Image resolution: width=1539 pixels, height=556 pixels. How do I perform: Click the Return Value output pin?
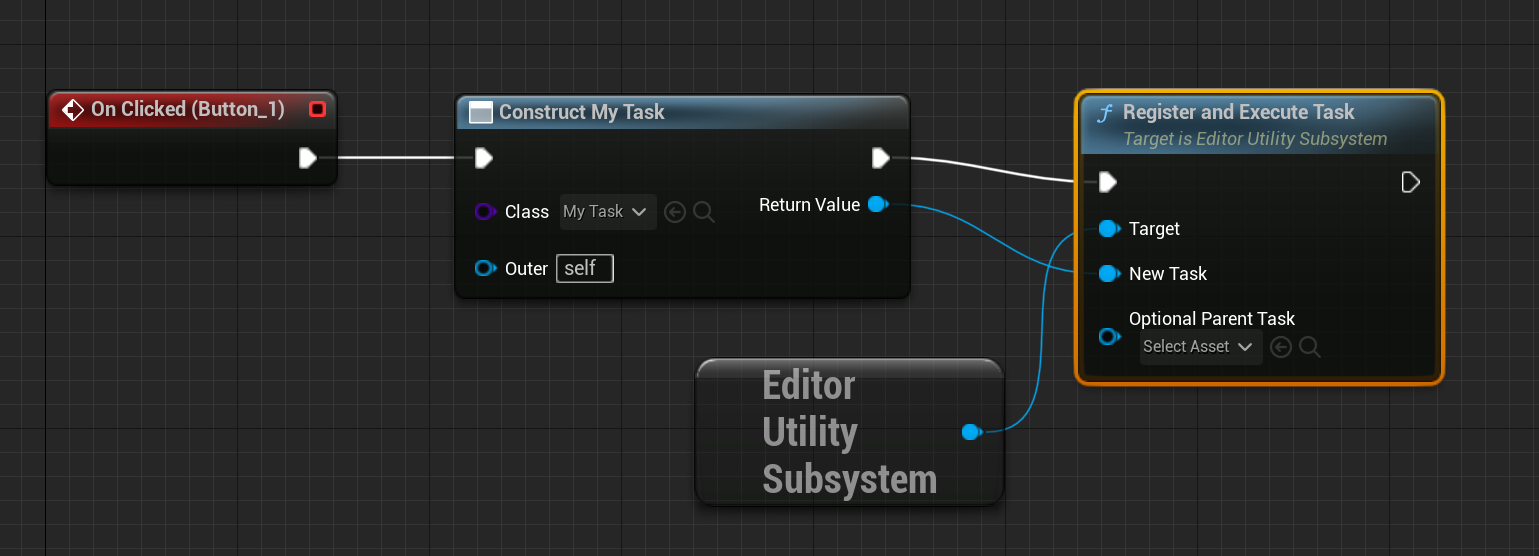[x=877, y=205]
